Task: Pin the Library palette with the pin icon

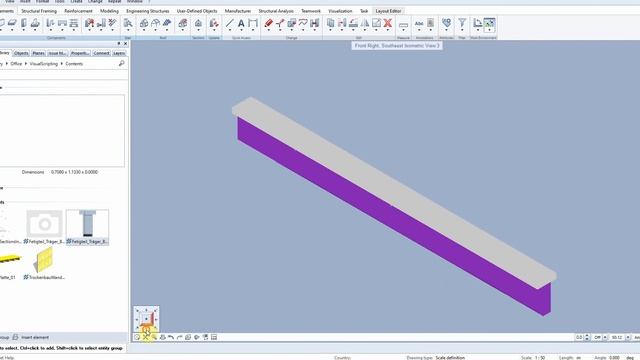Action: click(x=119, y=43)
